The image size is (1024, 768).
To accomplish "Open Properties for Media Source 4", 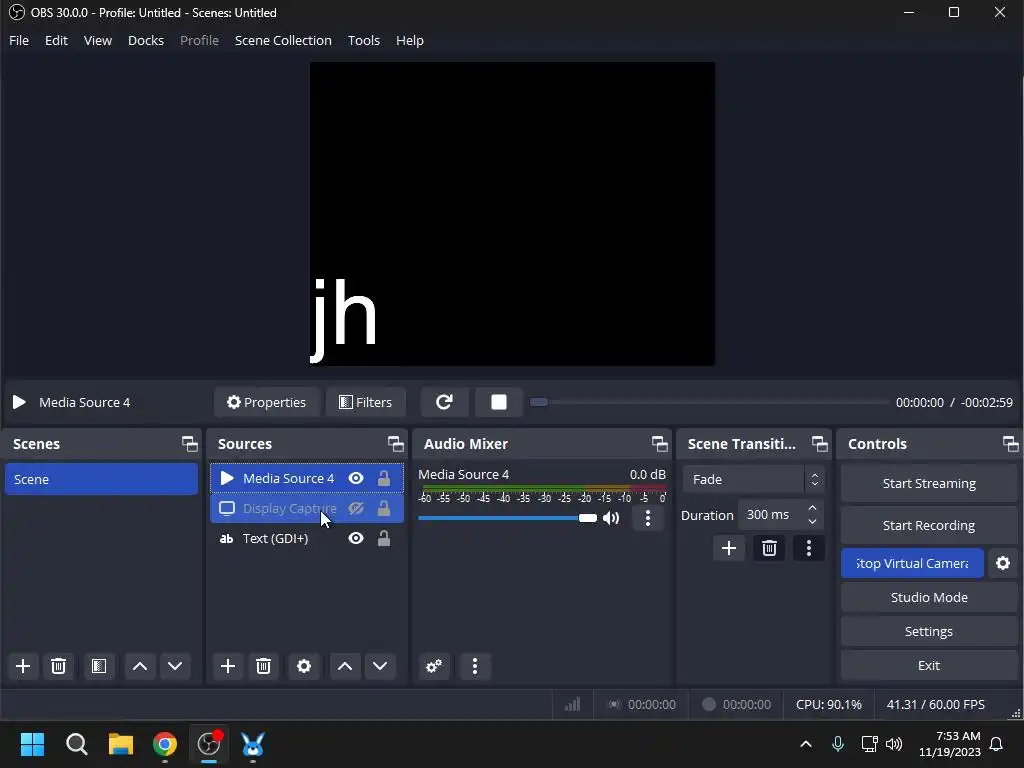I will coord(266,402).
